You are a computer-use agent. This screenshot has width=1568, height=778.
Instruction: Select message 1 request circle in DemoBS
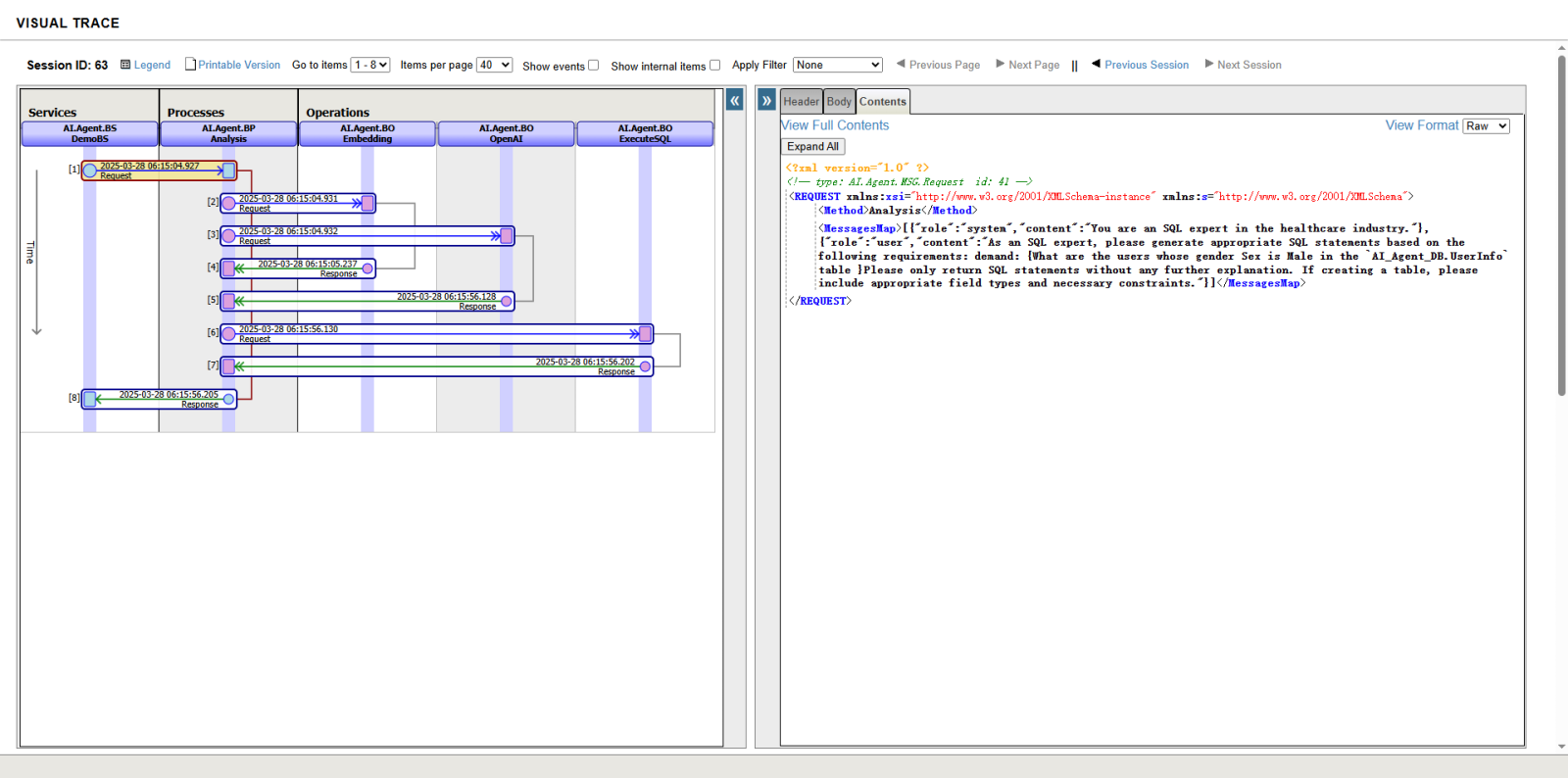[x=90, y=170]
